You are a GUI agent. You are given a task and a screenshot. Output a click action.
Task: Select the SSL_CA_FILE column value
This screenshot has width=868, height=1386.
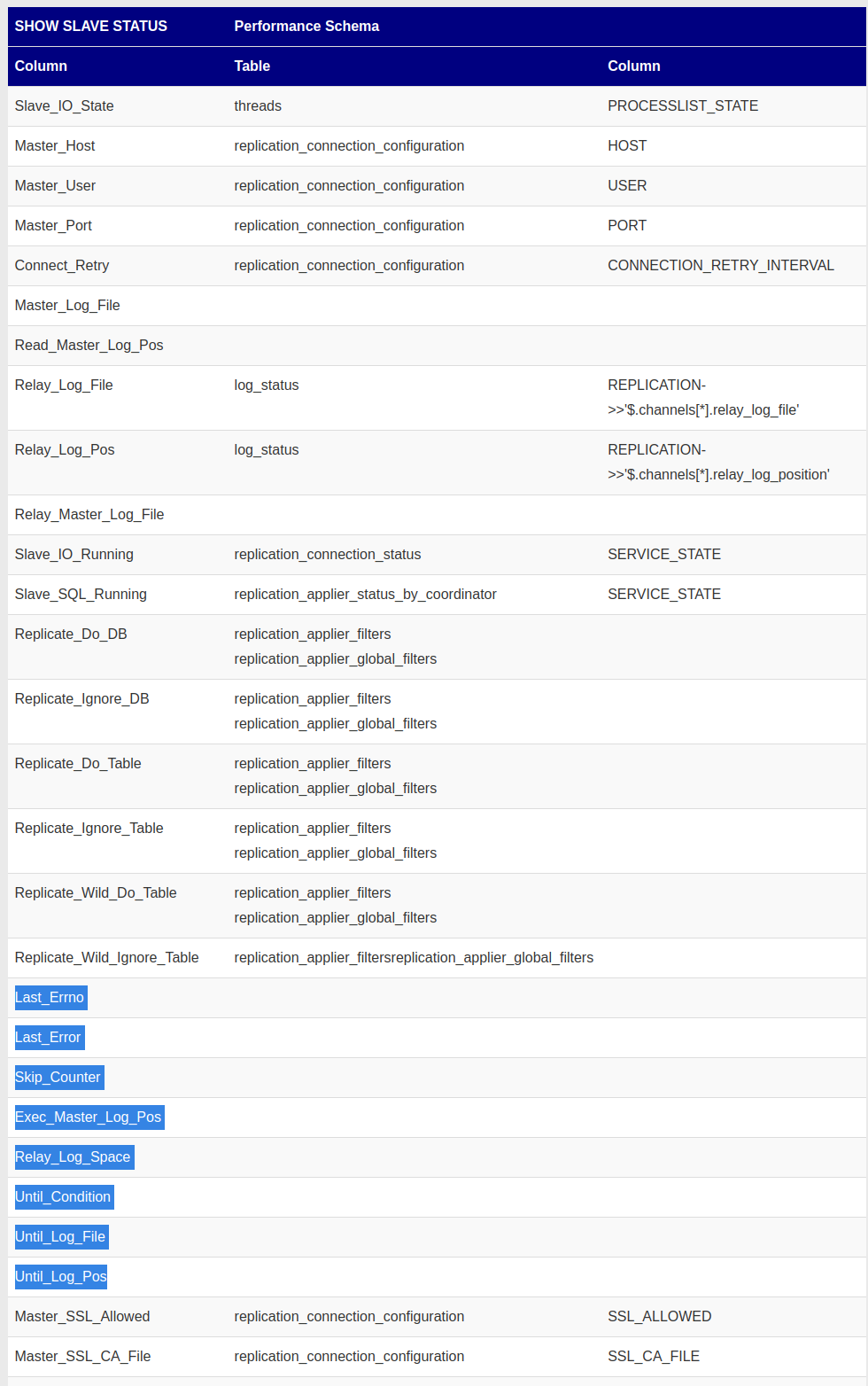point(653,1357)
